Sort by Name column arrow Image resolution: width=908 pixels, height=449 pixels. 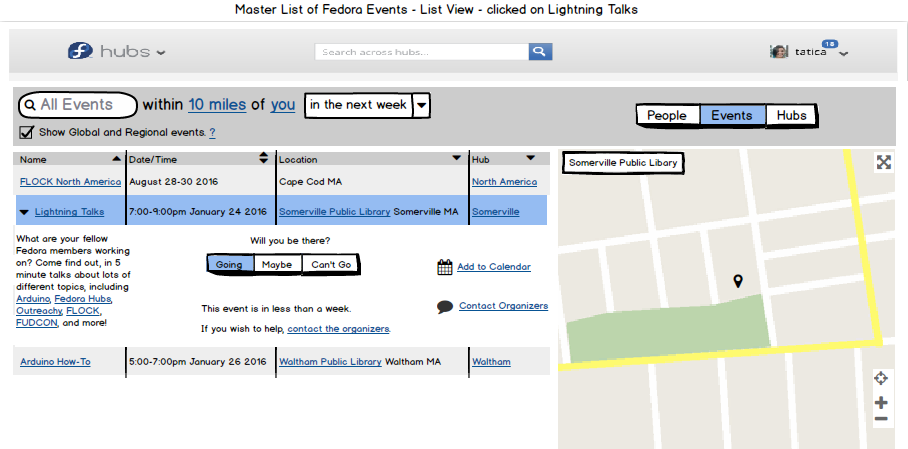click(116, 158)
